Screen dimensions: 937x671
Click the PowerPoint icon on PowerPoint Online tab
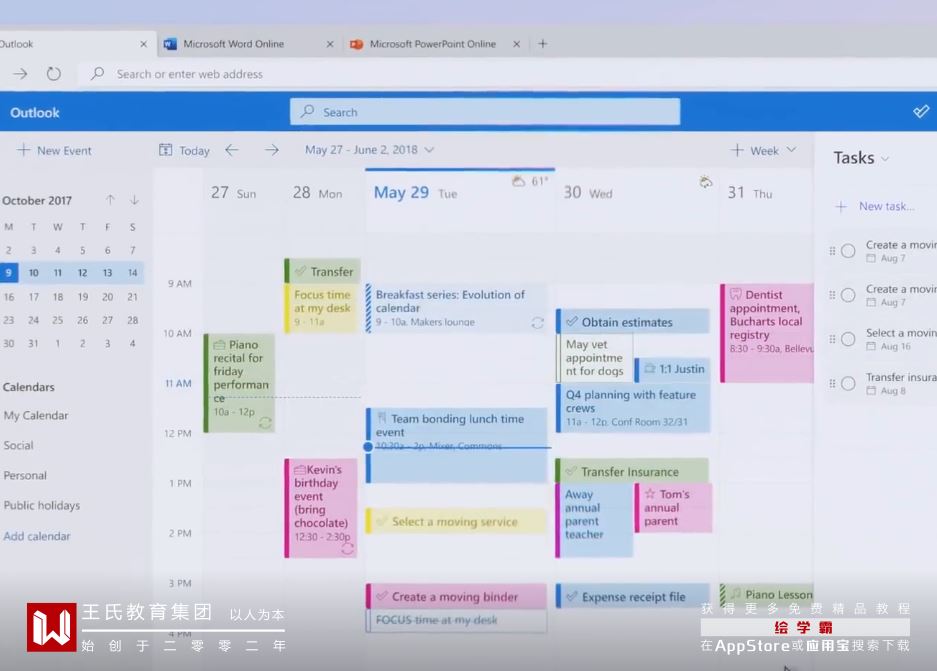[357, 44]
